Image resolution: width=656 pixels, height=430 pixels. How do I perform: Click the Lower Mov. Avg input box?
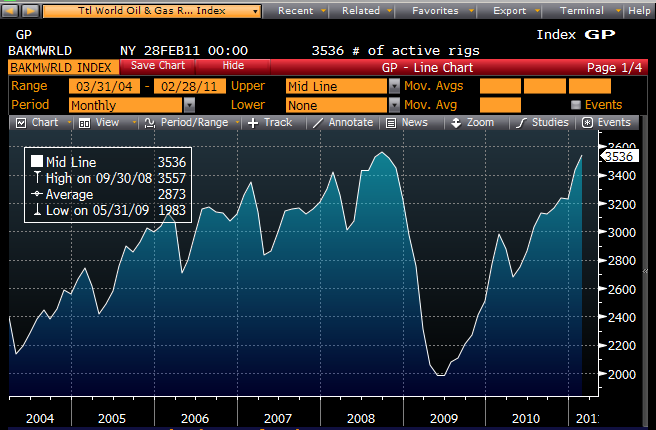(x=500, y=105)
